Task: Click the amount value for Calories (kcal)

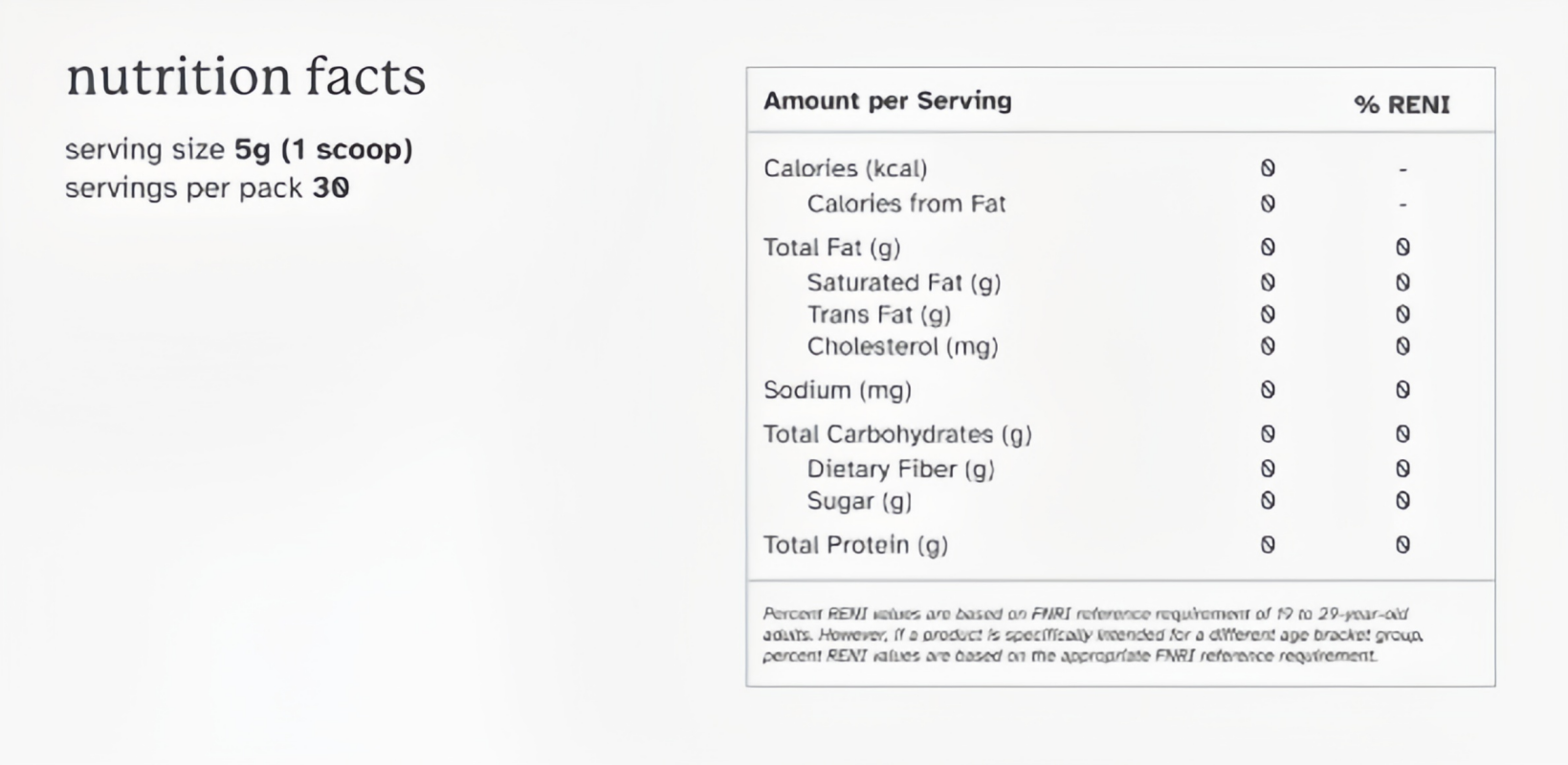Action: click(1268, 169)
